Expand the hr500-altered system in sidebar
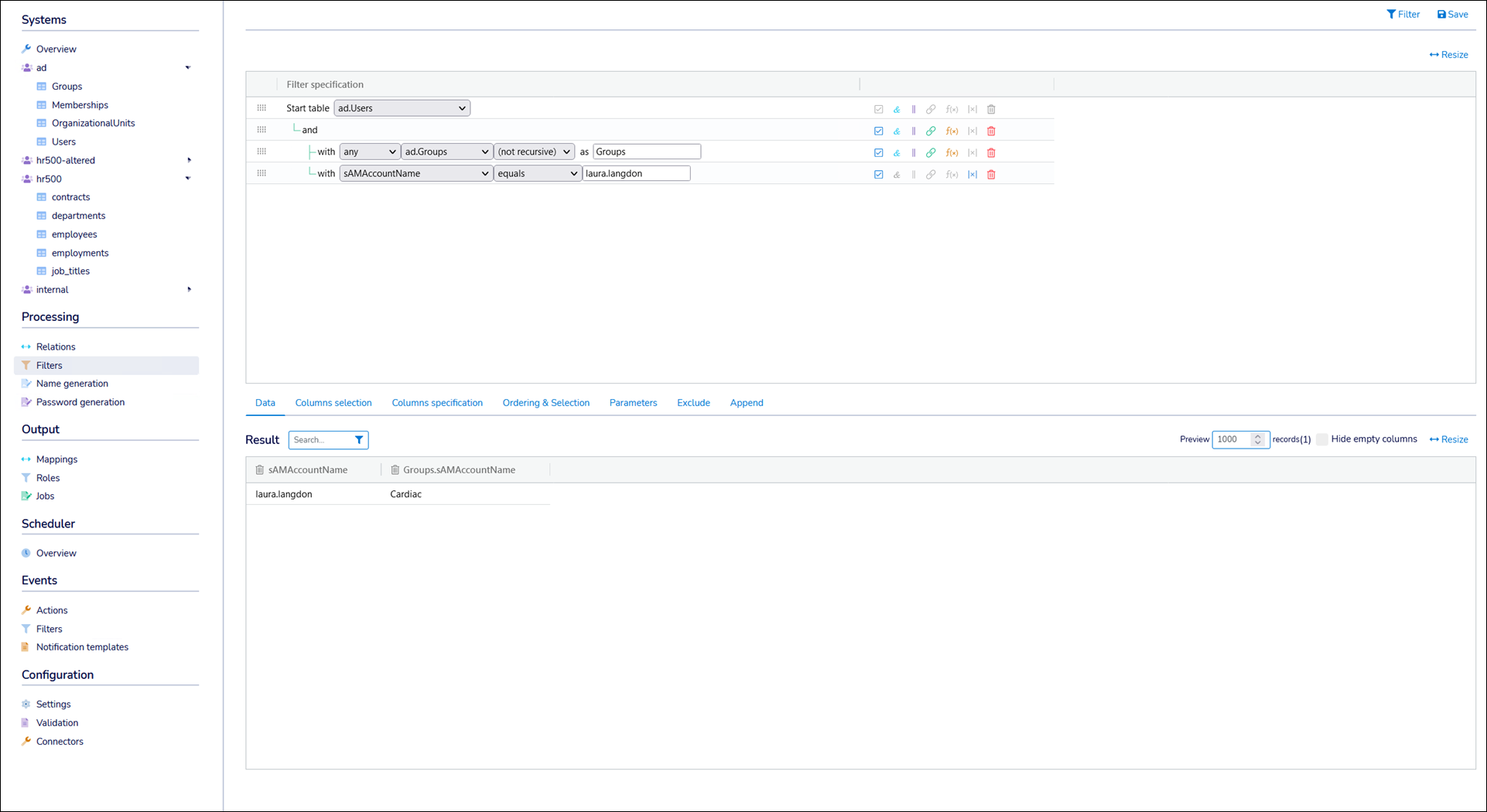1487x812 pixels. pyautogui.click(x=189, y=160)
